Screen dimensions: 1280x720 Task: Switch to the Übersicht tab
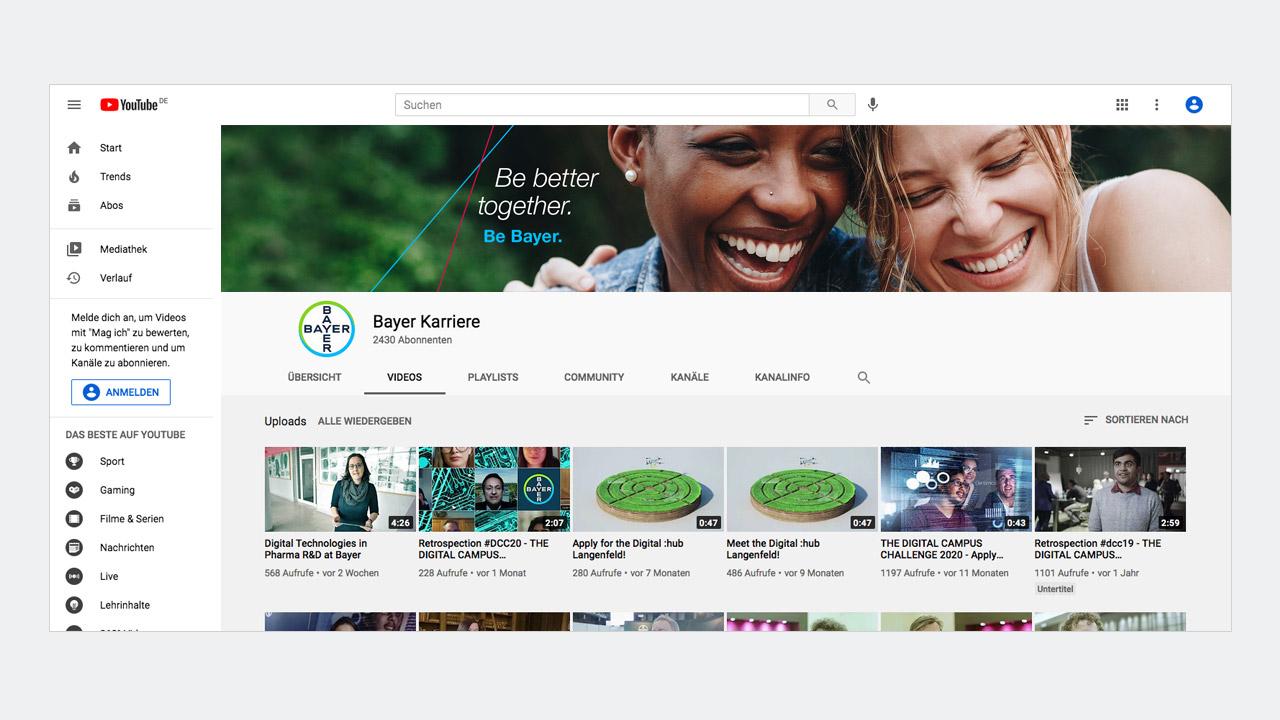[314, 378]
